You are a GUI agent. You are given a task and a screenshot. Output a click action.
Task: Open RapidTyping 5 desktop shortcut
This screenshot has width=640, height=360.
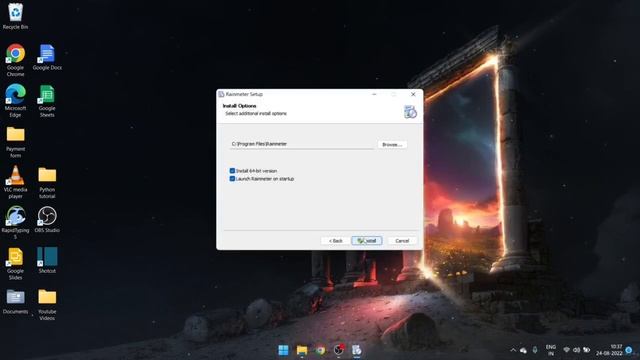coord(16,222)
